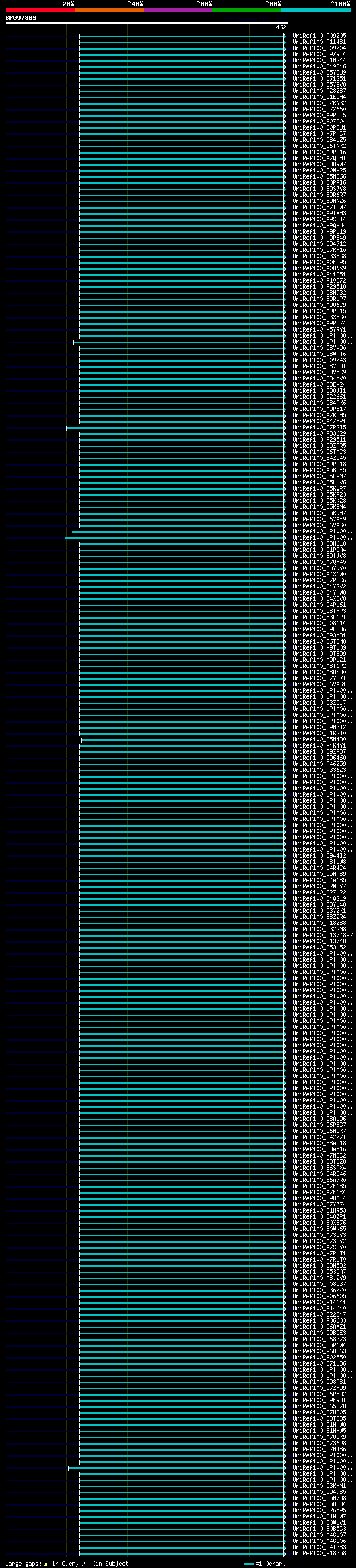Click the UniRef100_A9PL16 entry
The height and width of the screenshot is (1568, 356).
pyautogui.click(x=319, y=152)
